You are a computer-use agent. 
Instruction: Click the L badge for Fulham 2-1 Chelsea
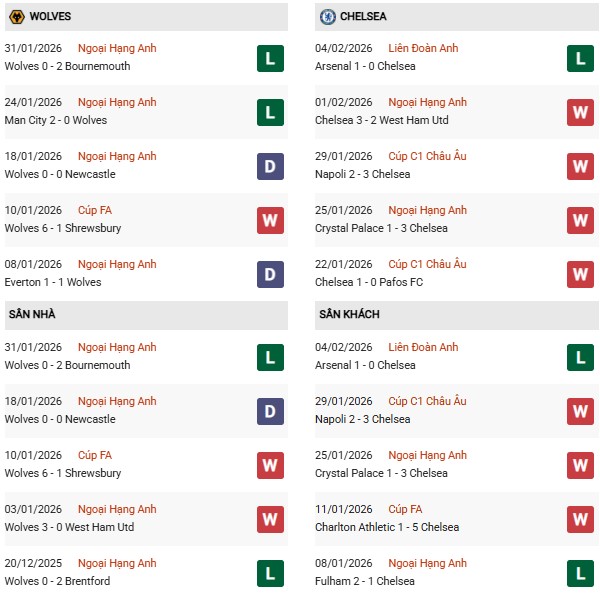pos(580,573)
